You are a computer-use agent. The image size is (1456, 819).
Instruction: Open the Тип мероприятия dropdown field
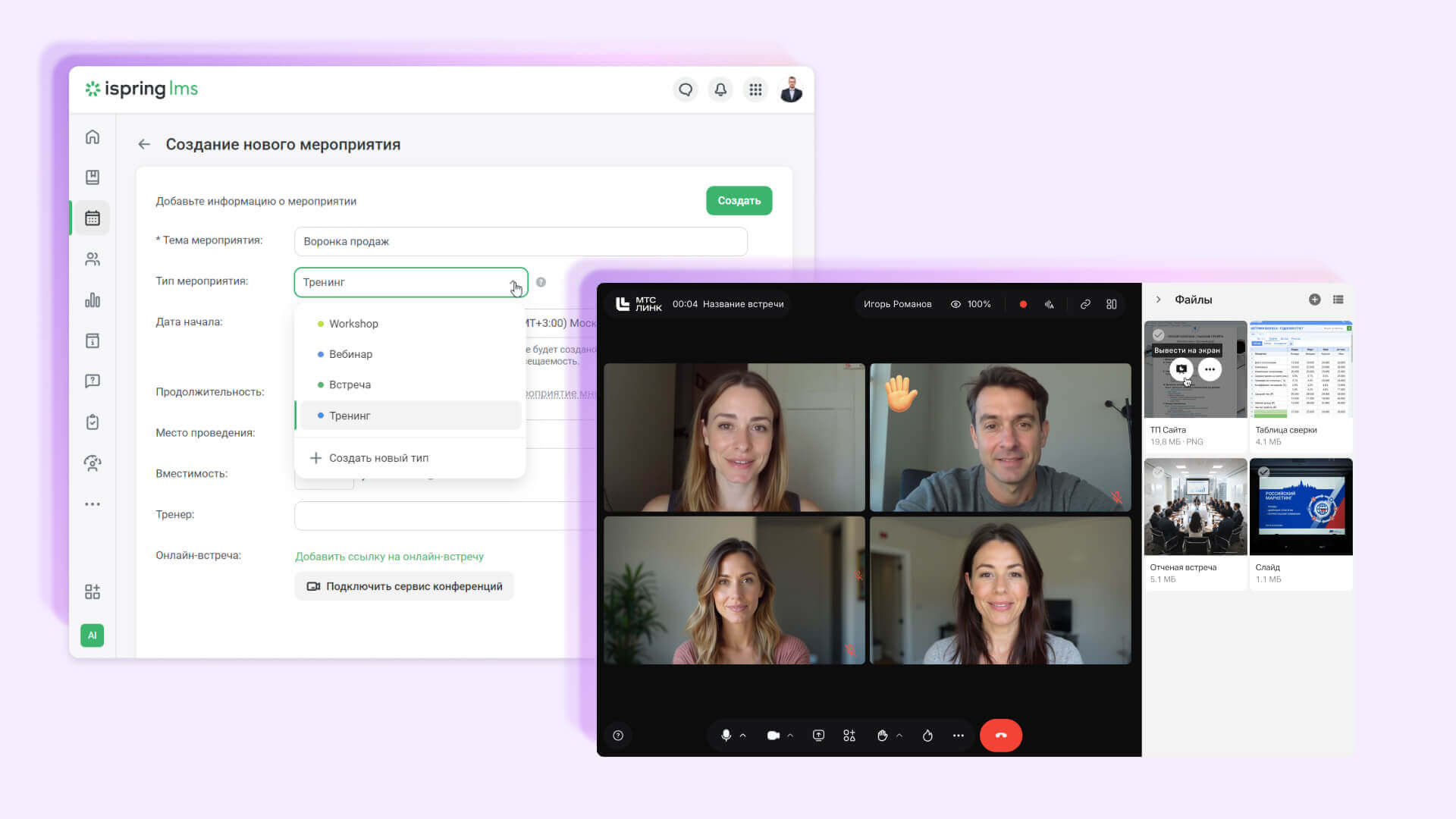pos(411,282)
